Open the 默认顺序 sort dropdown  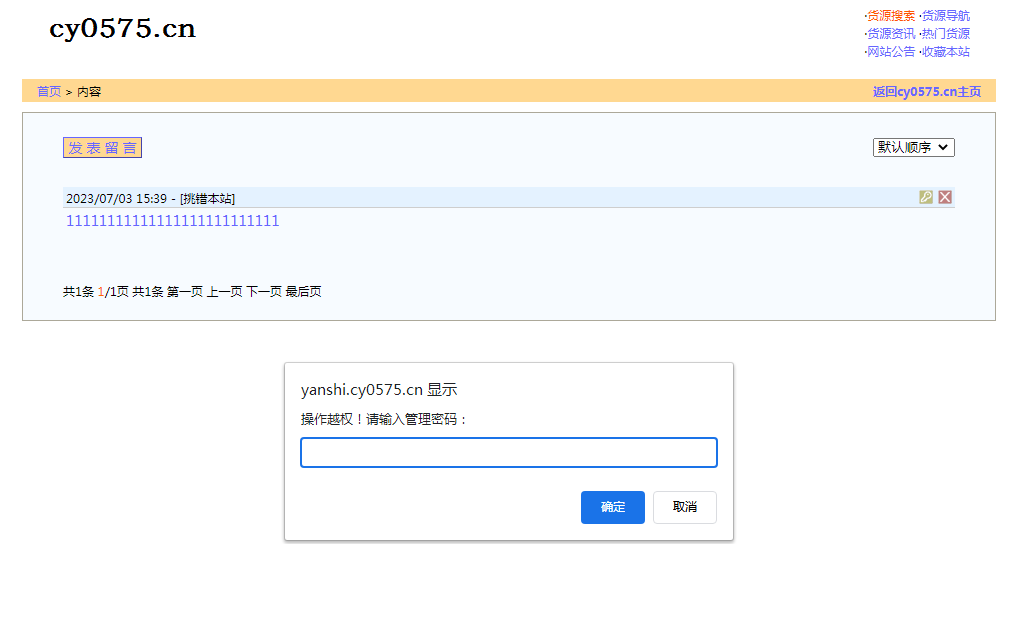[x=914, y=147]
